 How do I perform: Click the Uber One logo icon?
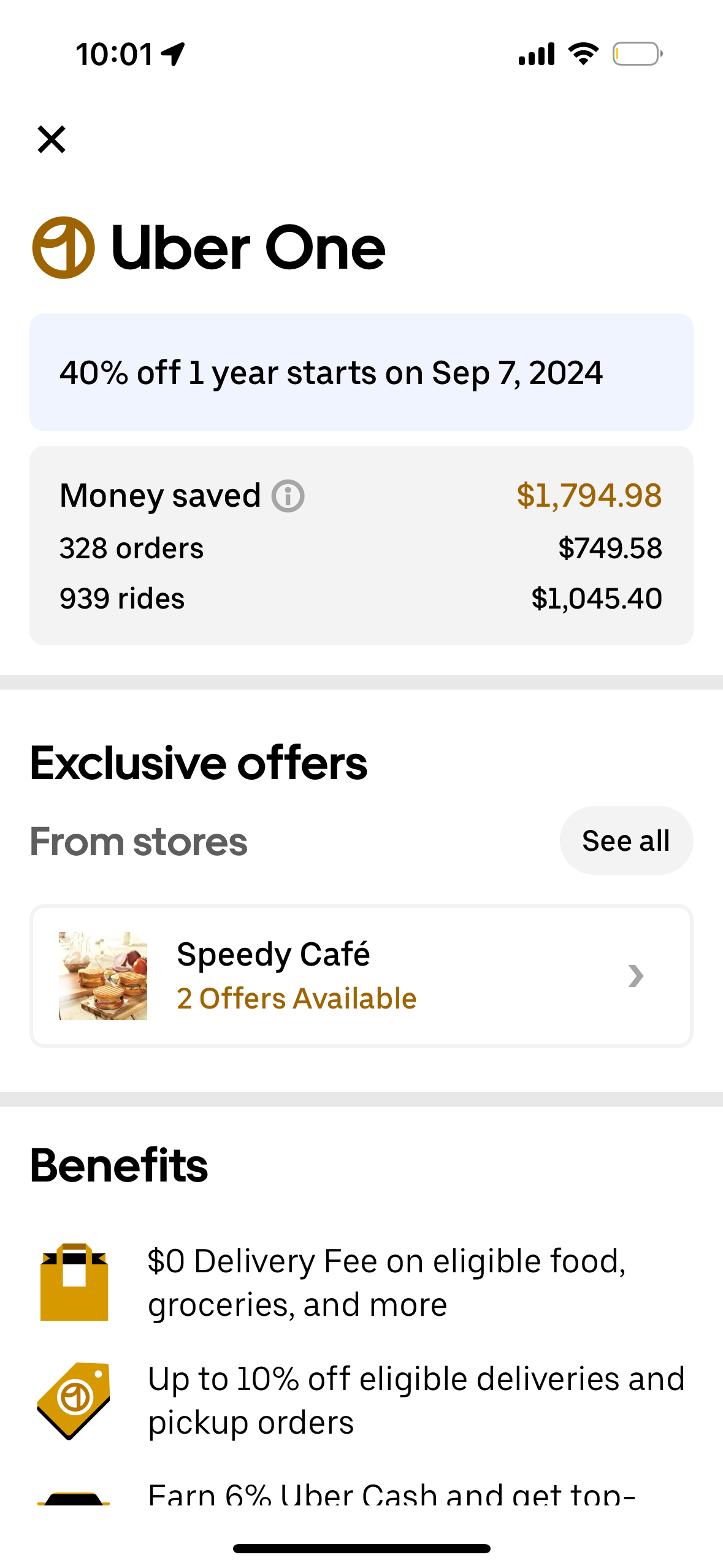63,247
